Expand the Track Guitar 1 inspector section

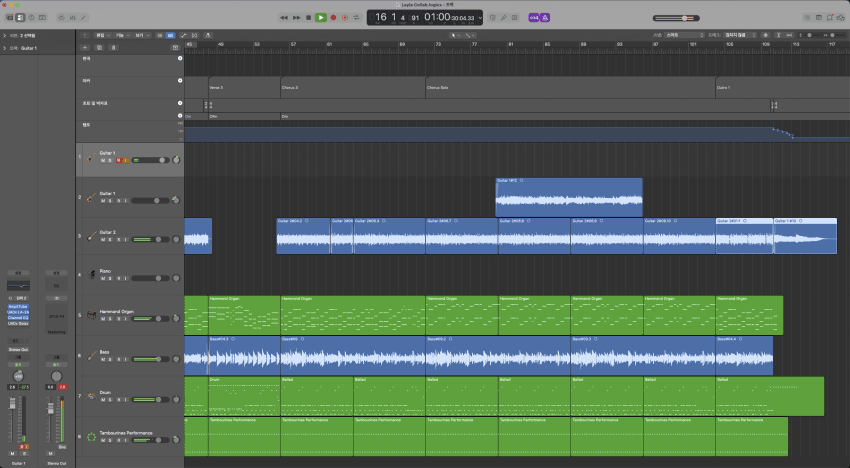click(x=4, y=46)
